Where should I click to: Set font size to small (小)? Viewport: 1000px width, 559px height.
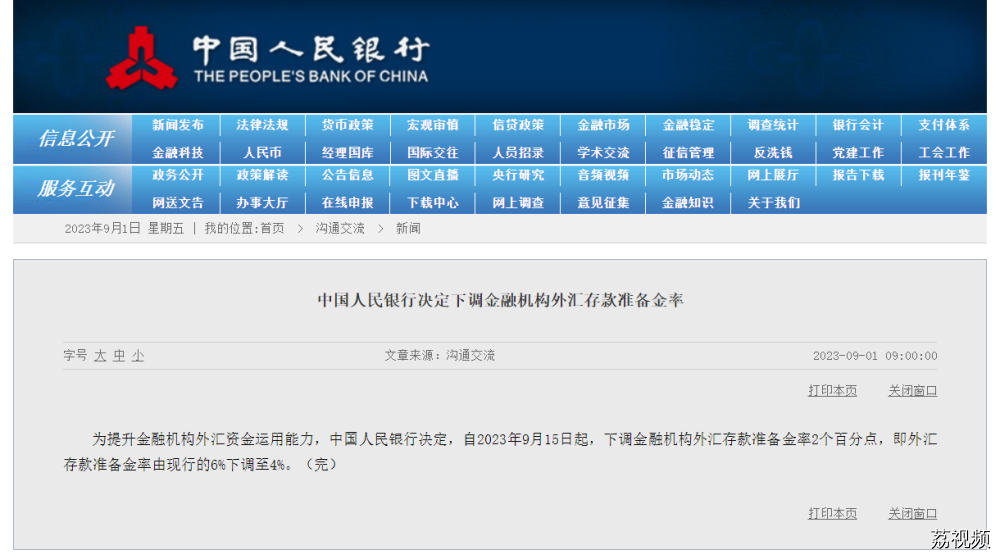[x=138, y=356]
